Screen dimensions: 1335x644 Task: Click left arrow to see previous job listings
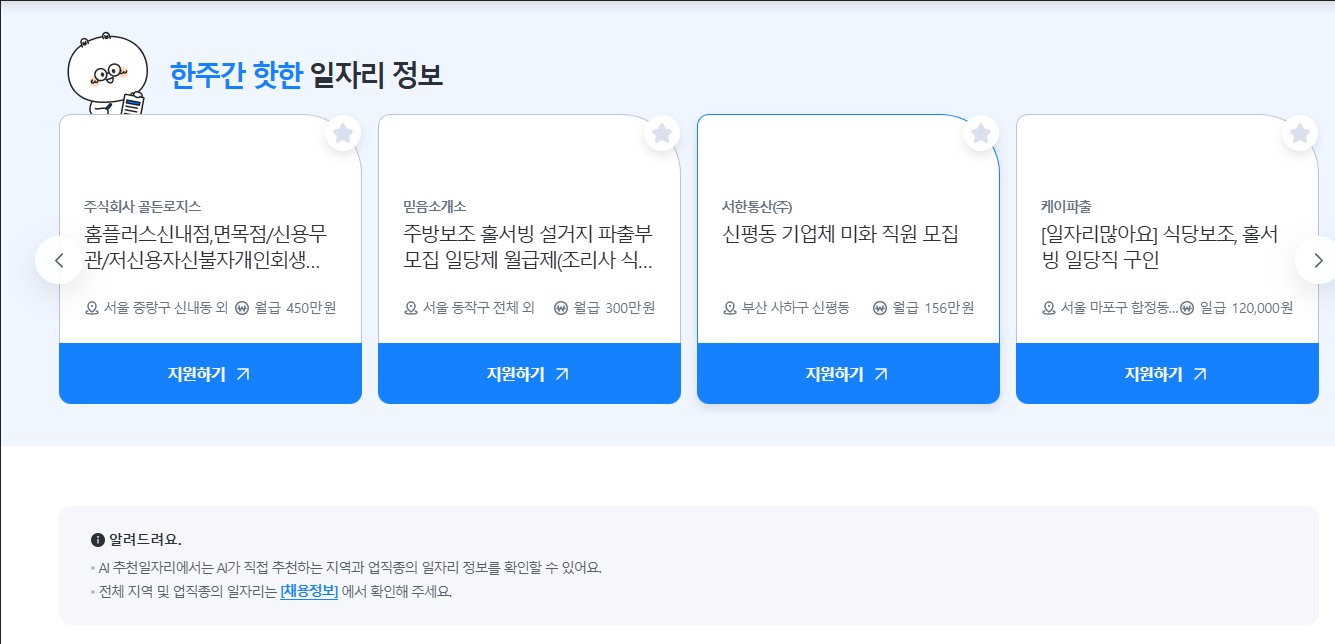[x=58, y=260]
